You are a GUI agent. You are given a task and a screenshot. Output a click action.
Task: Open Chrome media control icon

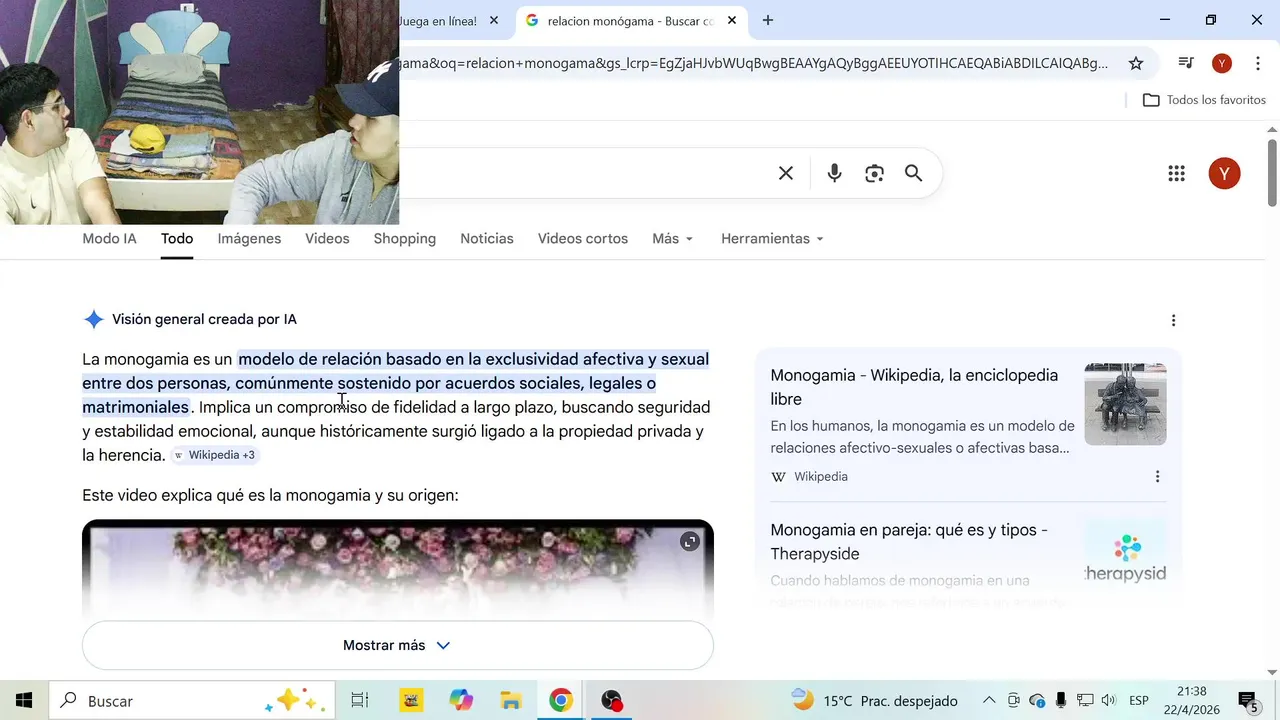click(x=1186, y=63)
